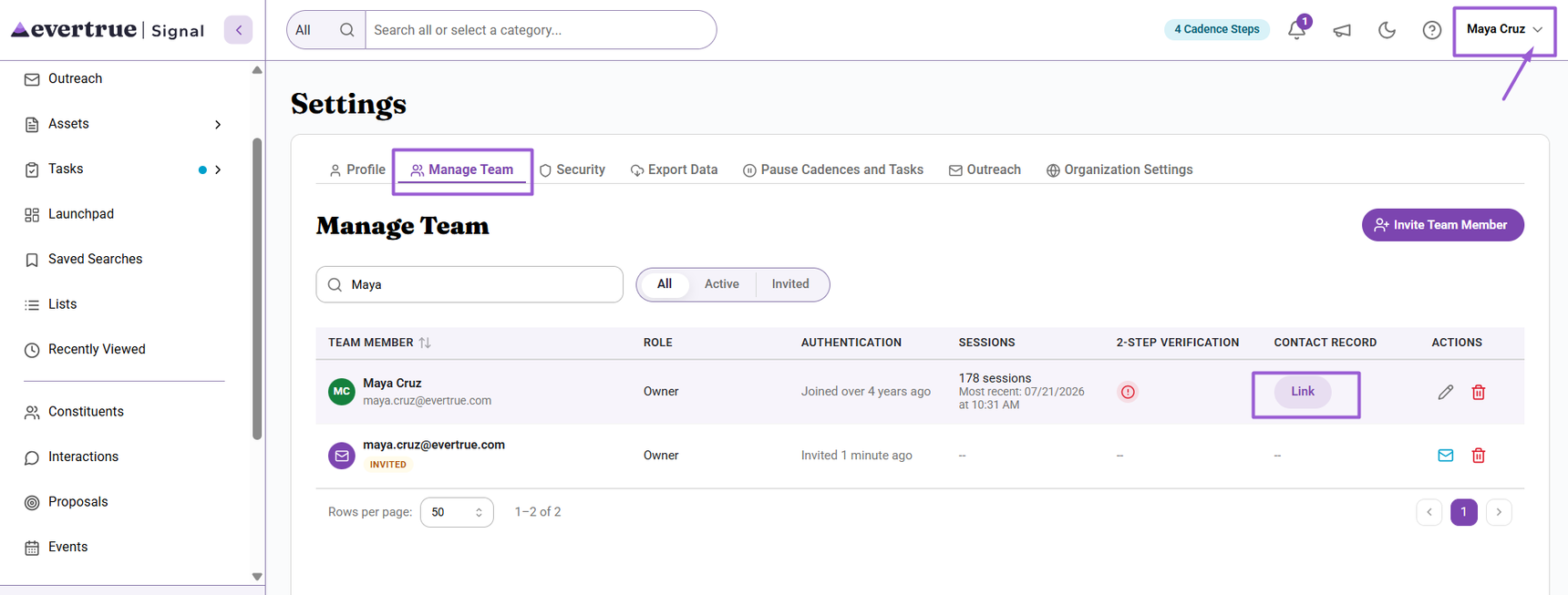
Task: Delete the invited maya.cruz@evertrue.com row
Action: pyautogui.click(x=1479, y=456)
